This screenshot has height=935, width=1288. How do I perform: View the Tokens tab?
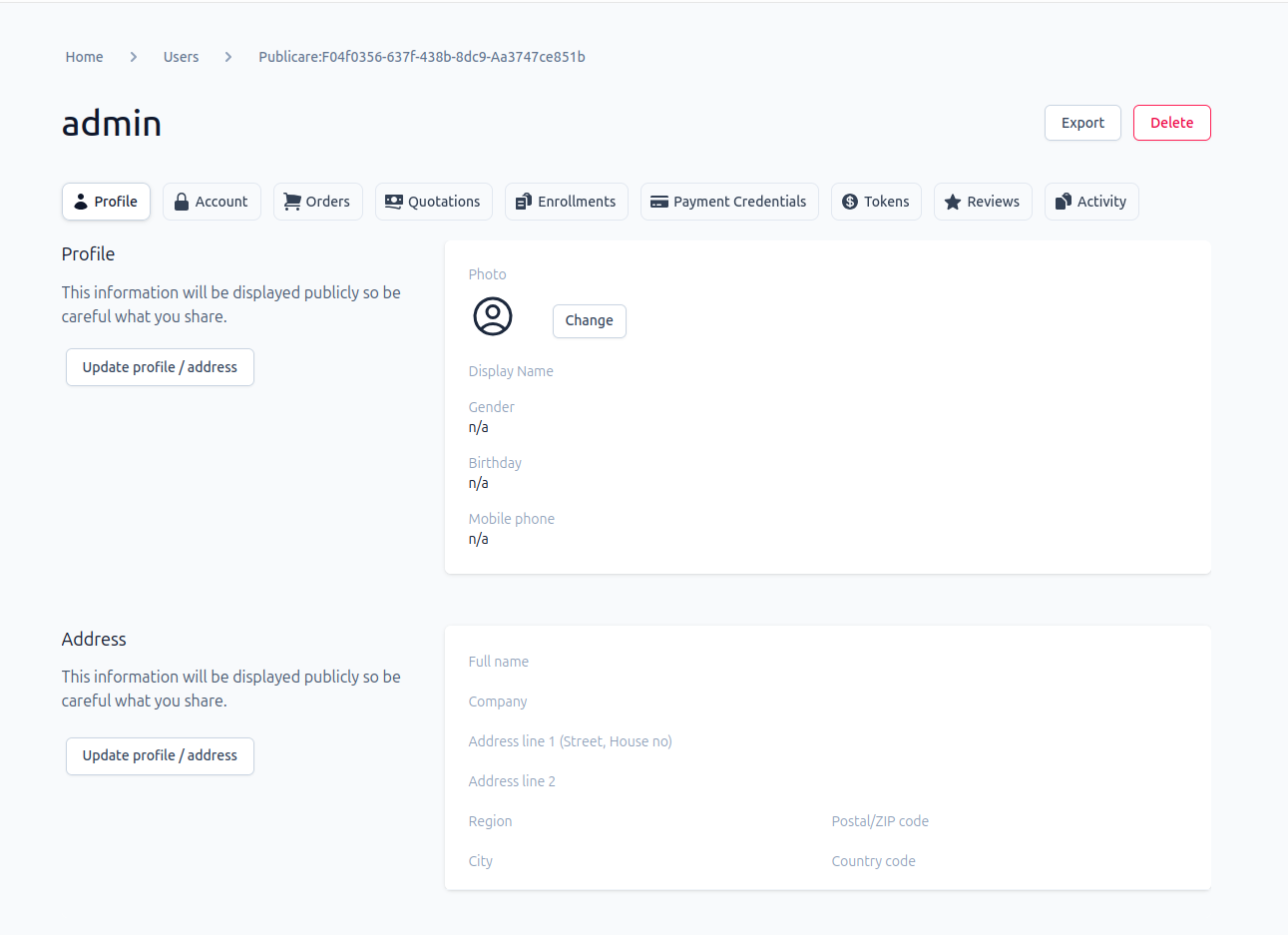point(876,202)
